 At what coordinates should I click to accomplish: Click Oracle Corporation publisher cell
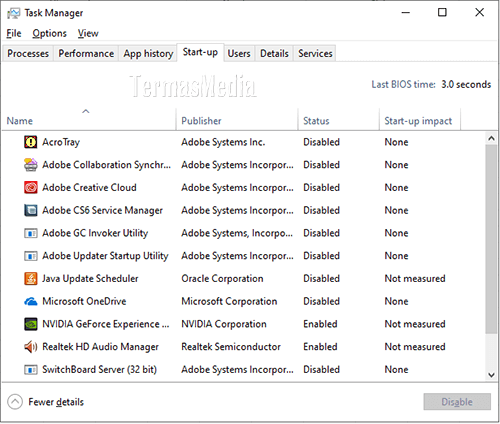pos(222,278)
